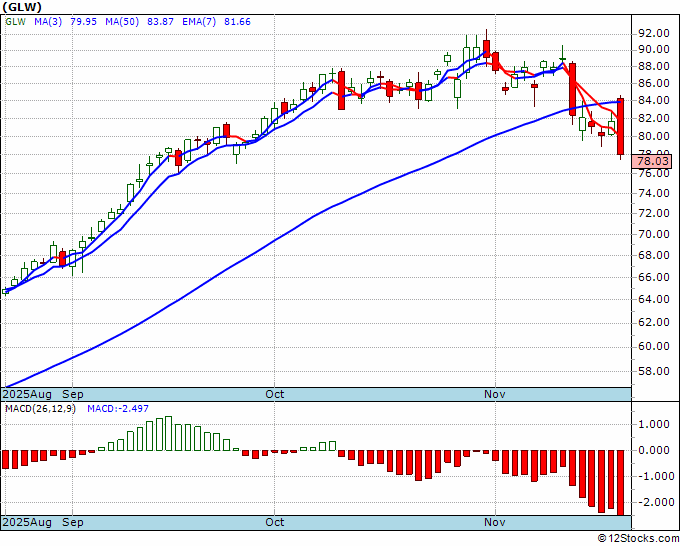Click the -1.000 MACD axis label
This screenshot has width=680, height=546.
[654, 477]
